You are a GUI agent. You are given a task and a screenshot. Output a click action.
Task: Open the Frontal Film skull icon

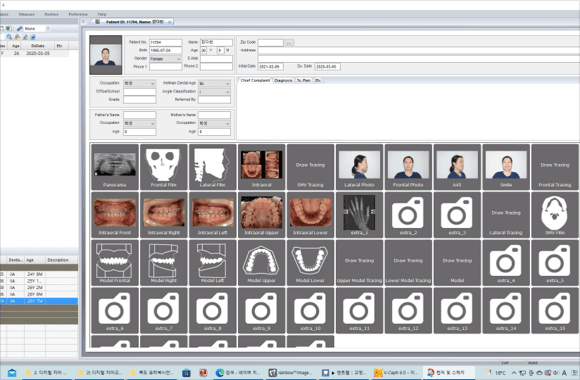click(163, 167)
